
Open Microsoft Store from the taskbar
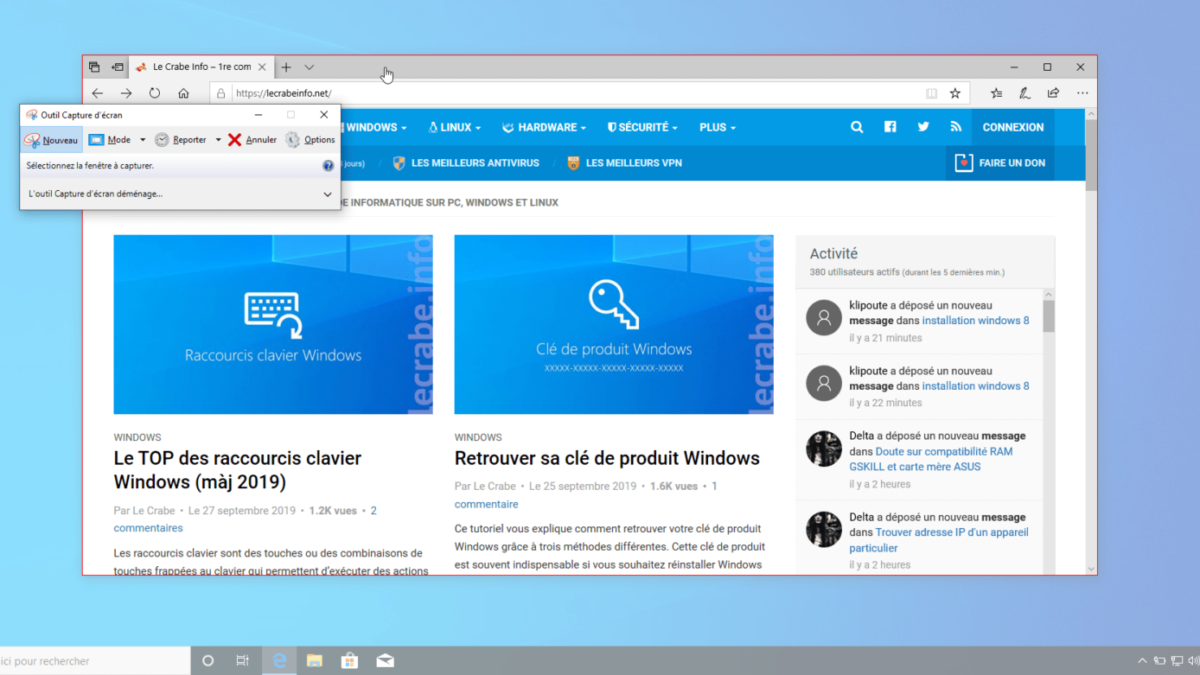349,660
